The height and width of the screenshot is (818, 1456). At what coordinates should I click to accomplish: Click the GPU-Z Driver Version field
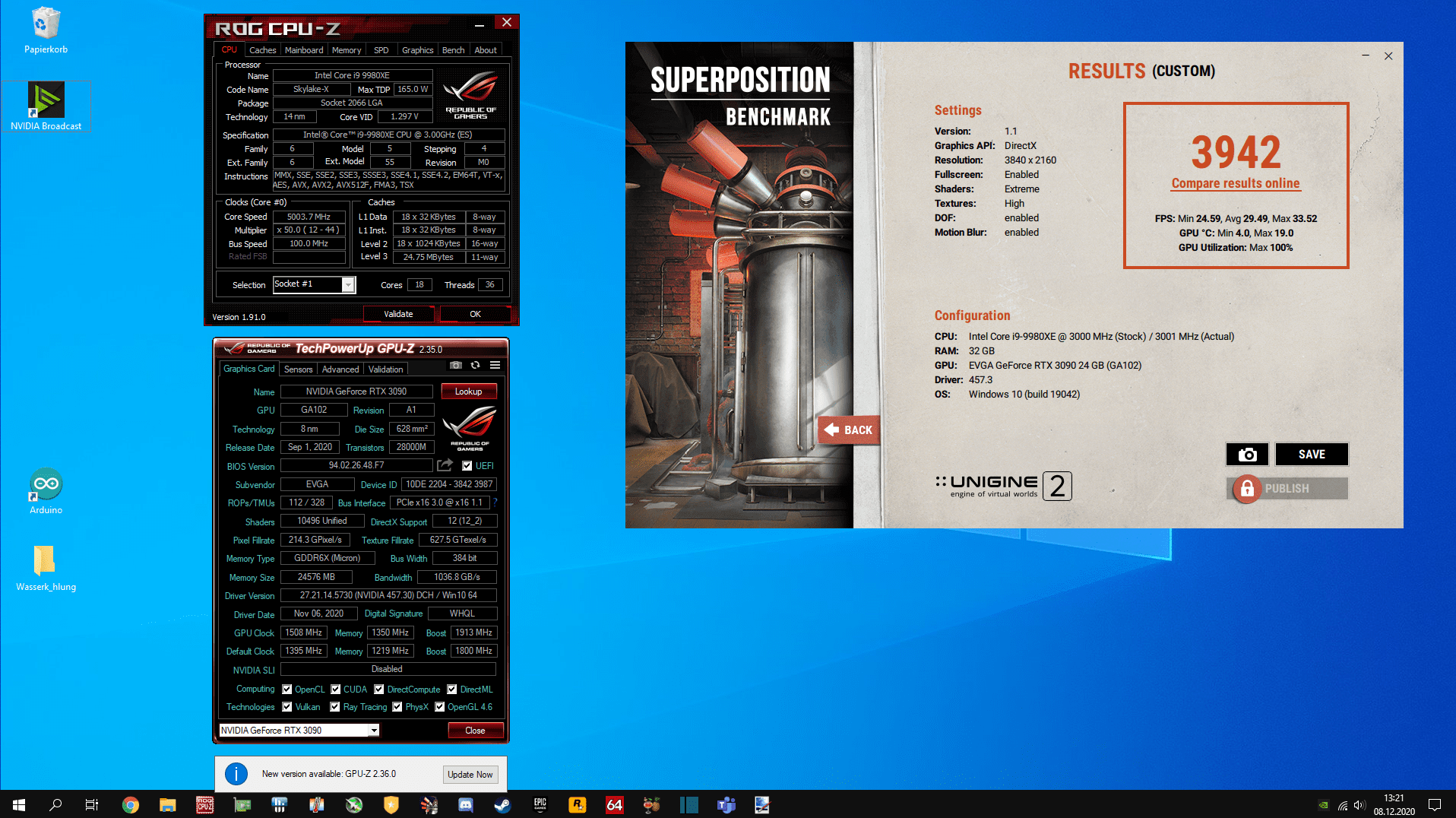pyautogui.click(x=388, y=595)
